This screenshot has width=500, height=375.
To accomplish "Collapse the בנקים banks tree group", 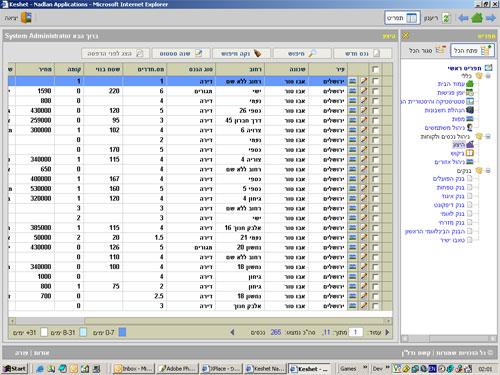I will point(488,171).
